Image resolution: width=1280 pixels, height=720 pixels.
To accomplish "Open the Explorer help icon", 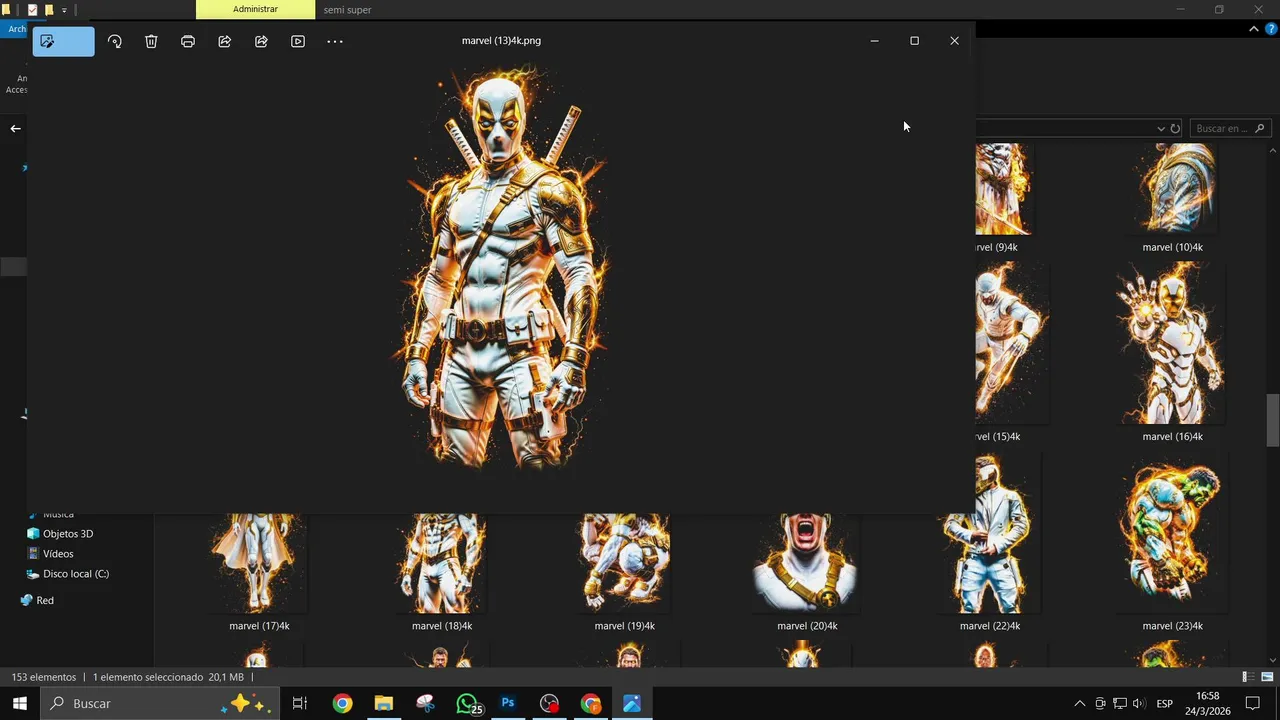I will (1271, 29).
